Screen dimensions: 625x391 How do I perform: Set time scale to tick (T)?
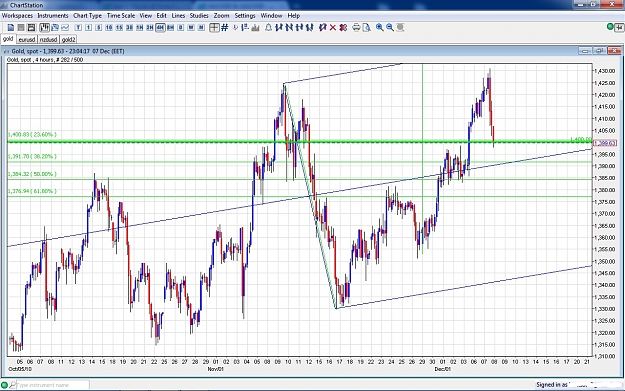pos(78,28)
